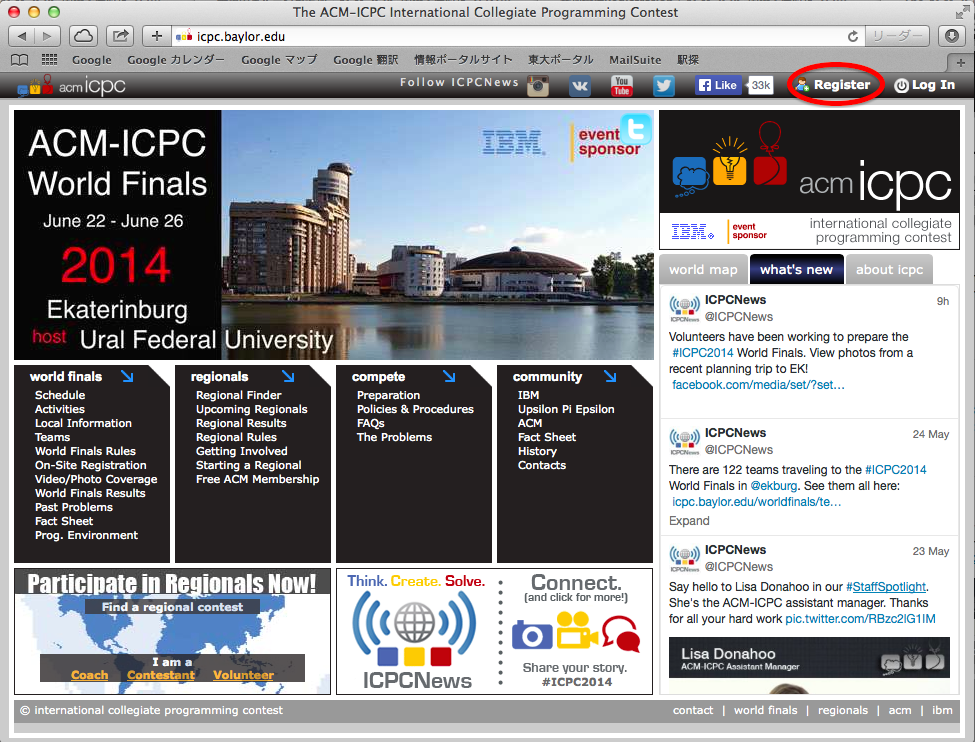The image size is (975, 742).
Task: Switch to the about icpc tab
Action: coord(889,269)
